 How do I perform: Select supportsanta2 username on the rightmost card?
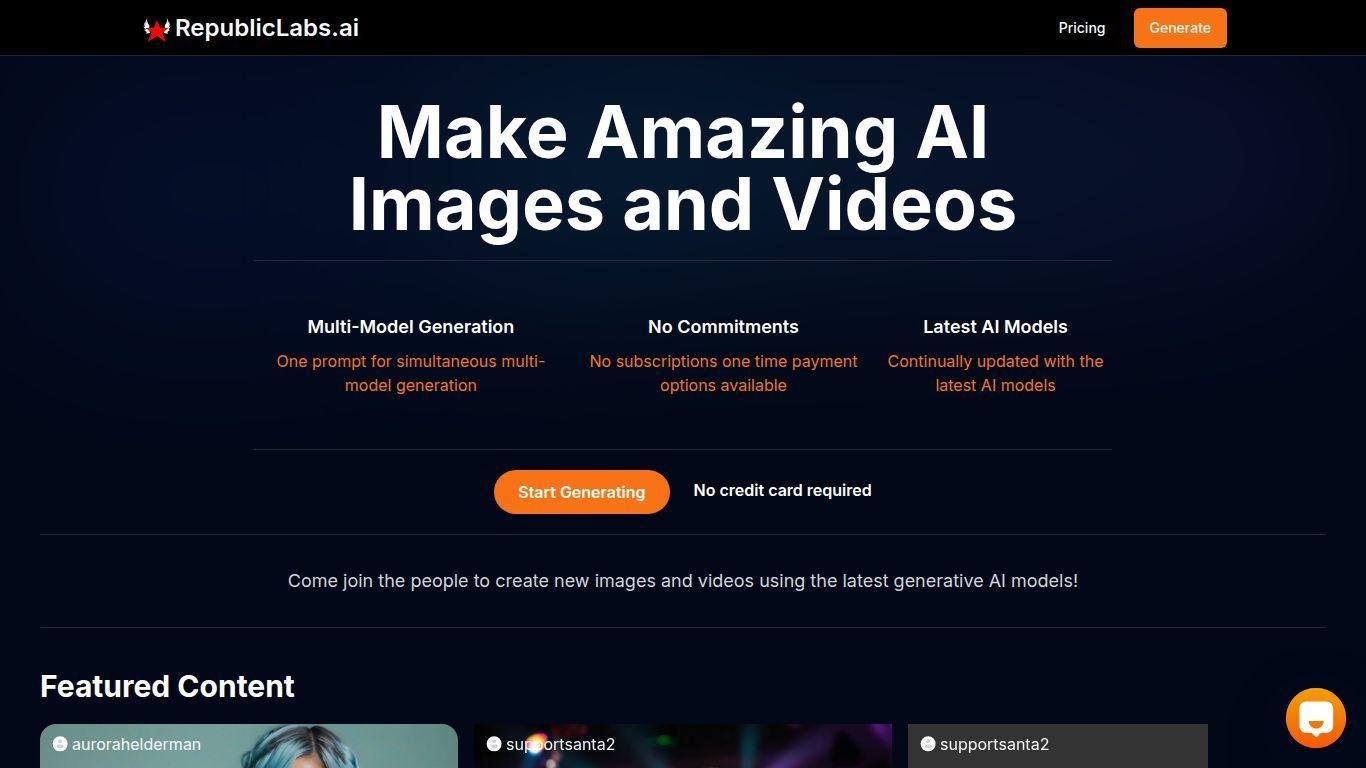994,744
